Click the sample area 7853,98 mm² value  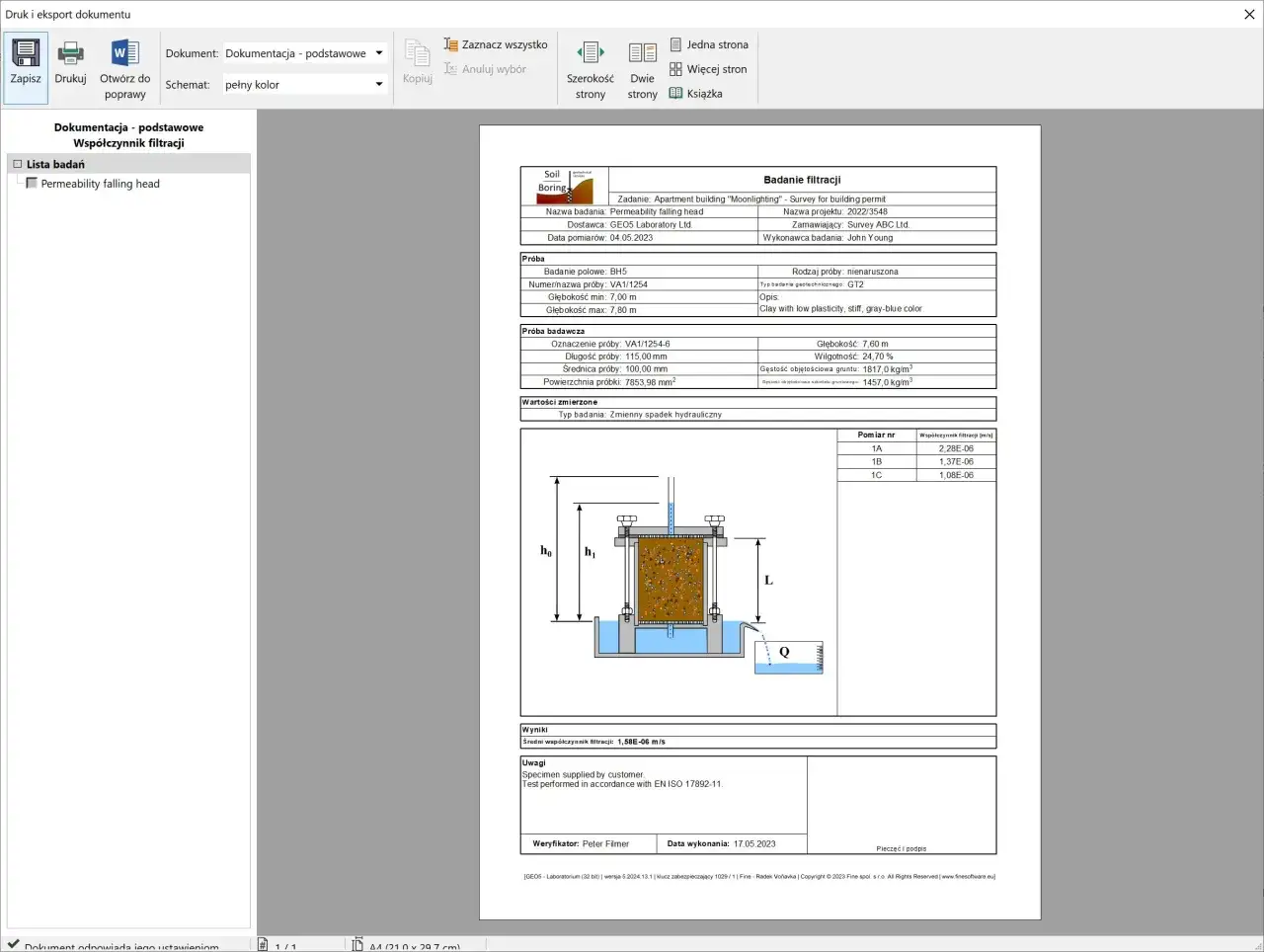pyautogui.click(x=650, y=382)
